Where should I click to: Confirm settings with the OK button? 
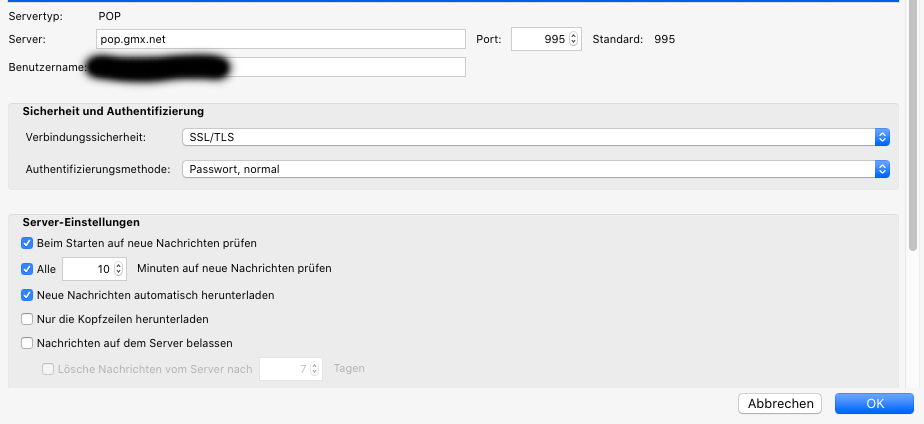tap(874, 403)
